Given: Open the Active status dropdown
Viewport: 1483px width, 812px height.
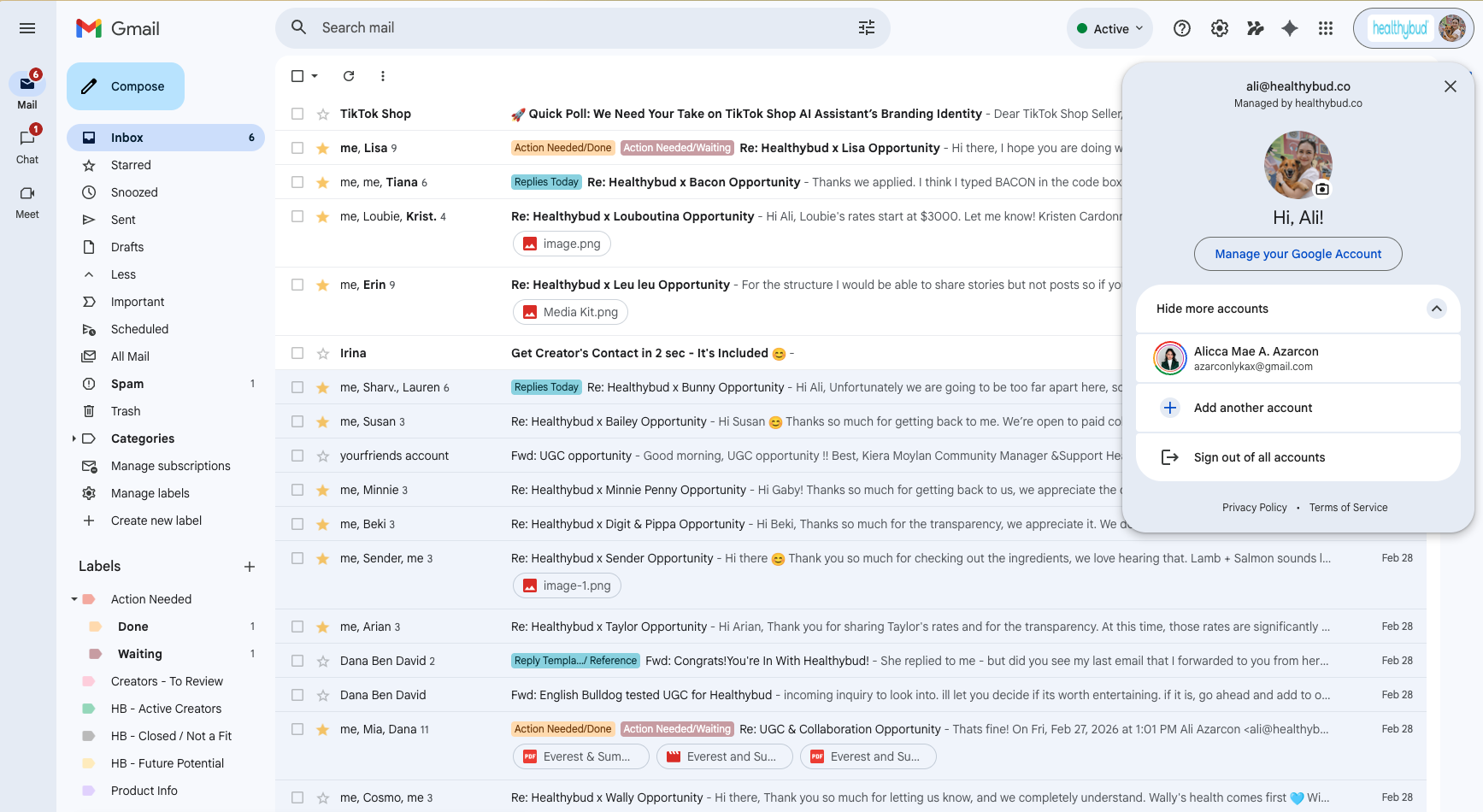Looking at the screenshot, I should pos(1109,28).
